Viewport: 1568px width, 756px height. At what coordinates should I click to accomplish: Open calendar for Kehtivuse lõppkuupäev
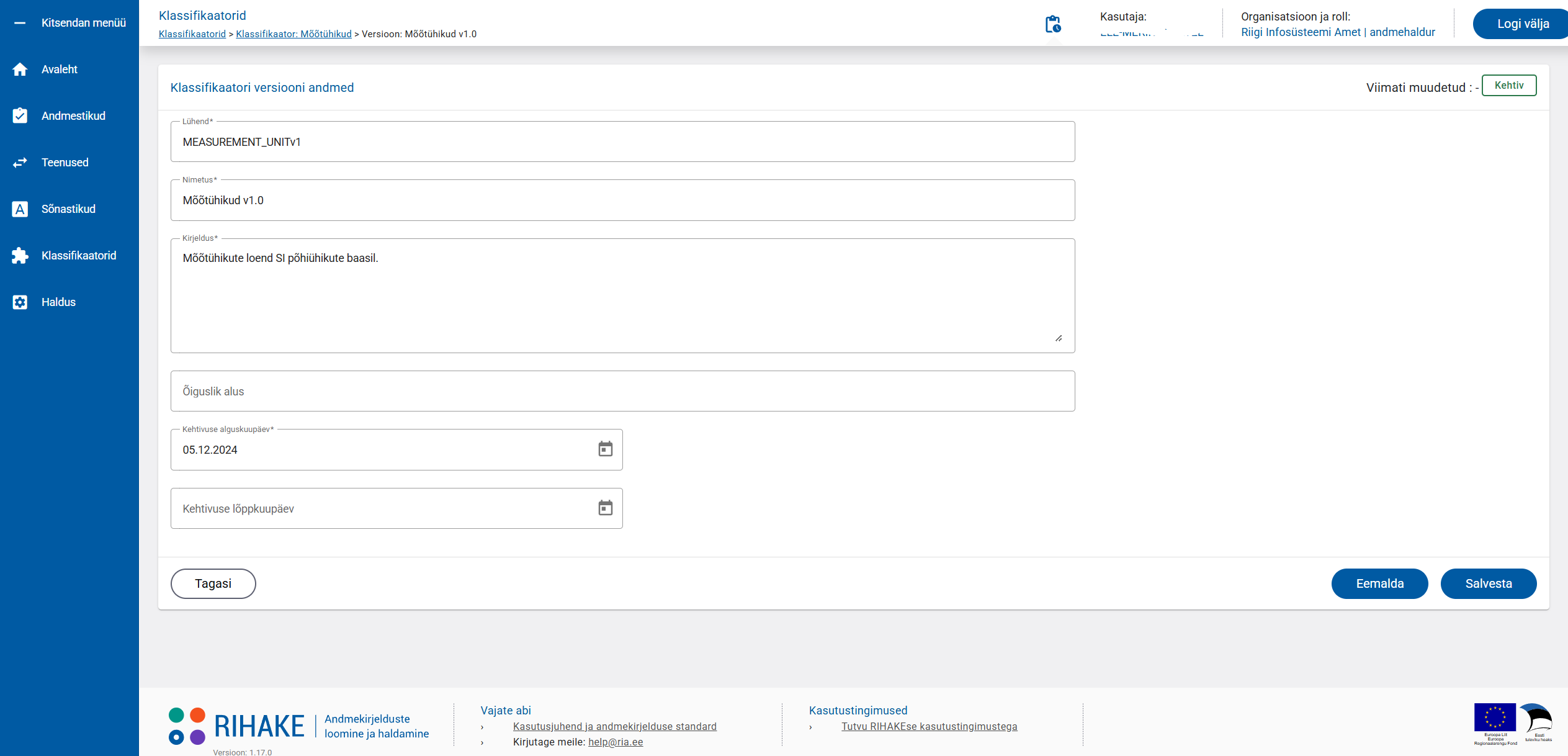click(x=605, y=508)
